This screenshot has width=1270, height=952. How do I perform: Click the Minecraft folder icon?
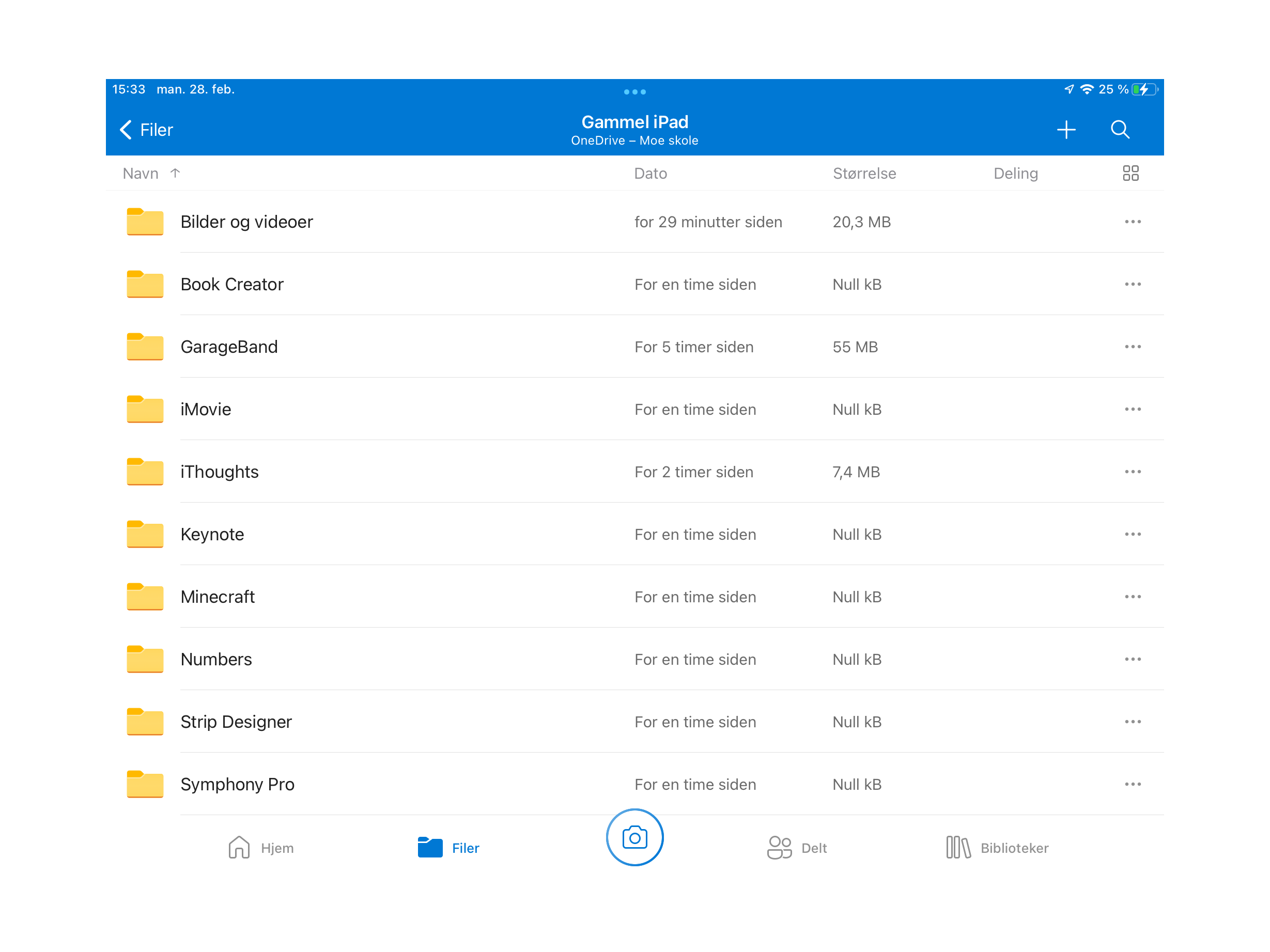[x=145, y=597]
